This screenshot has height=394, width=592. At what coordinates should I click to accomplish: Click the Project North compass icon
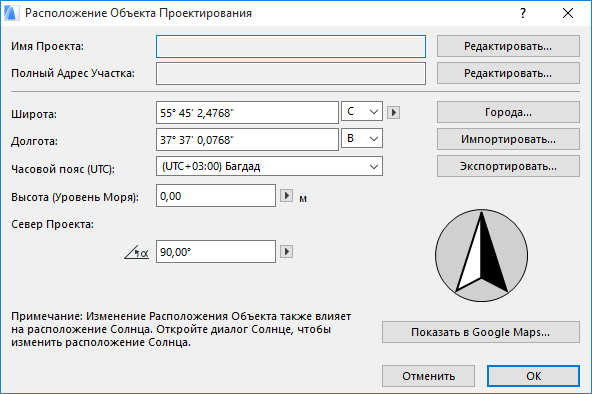[481, 255]
